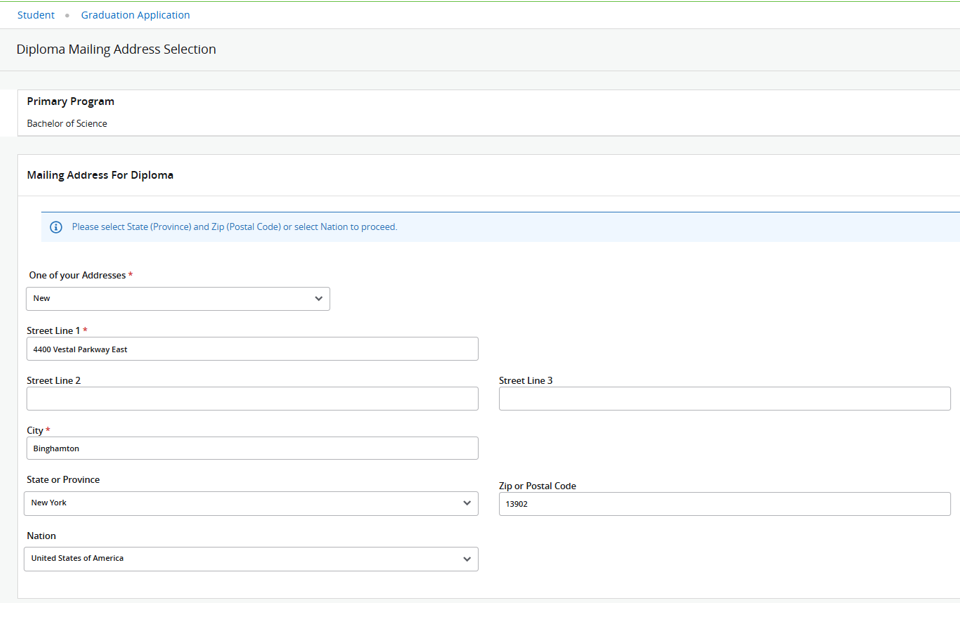The image size is (960, 624).
Task: Click the Street Line 1 label
Action: tap(54, 330)
